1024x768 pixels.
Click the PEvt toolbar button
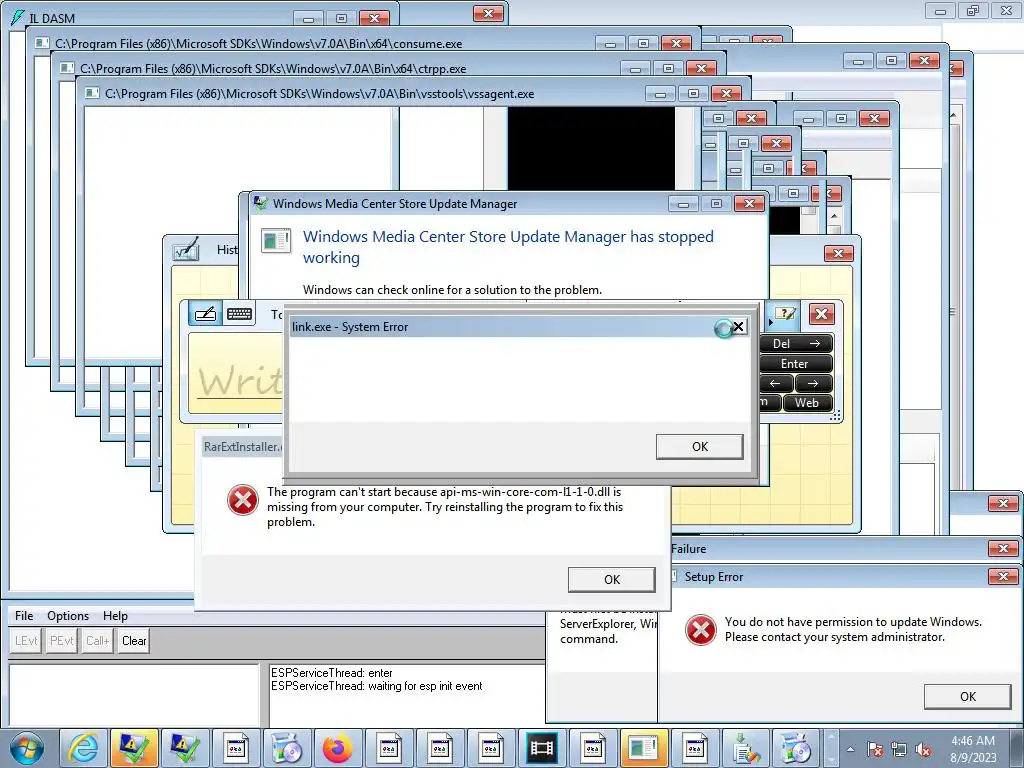coord(62,641)
